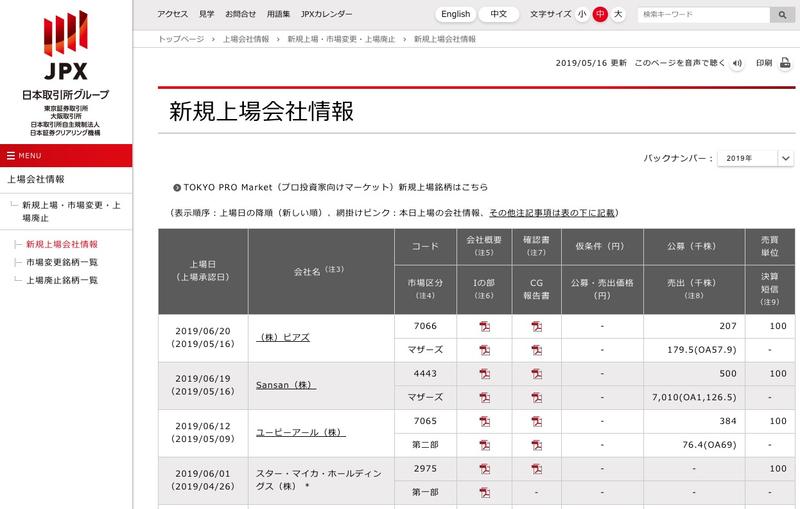Open CG report PDF in 第二部 row
The width and height of the screenshot is (800, 509).
click(536, 445)
